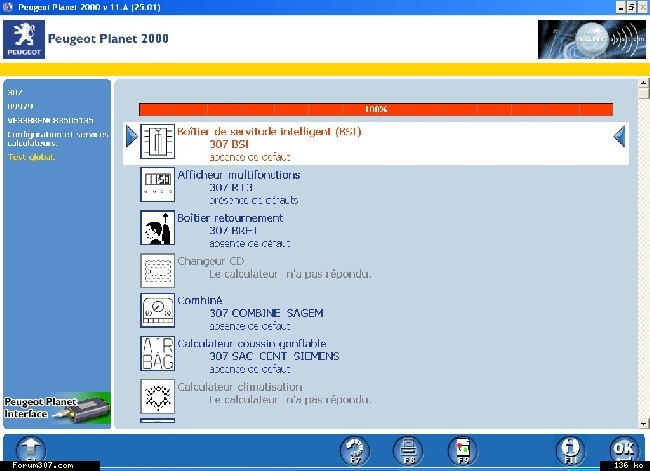This screenshot has width=650, height=471.
Task: Click the Peugeot lion logo
Action: (x=24, y=39)
